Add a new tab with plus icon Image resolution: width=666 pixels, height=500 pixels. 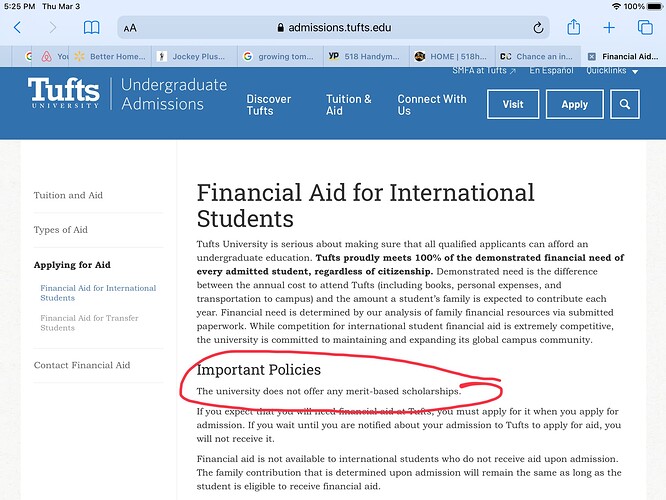(609, 28)
